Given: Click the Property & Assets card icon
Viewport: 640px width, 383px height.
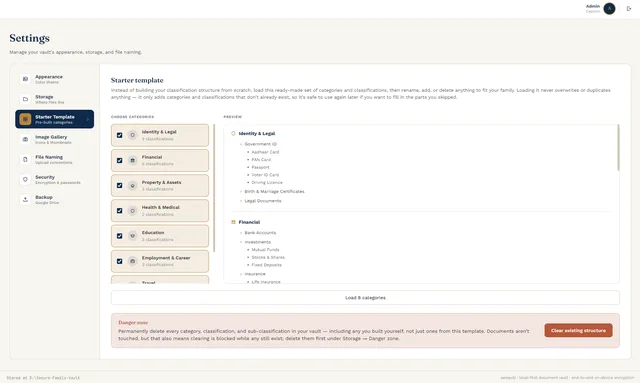Looking at the screenshot, I should [x=132, y=185].
